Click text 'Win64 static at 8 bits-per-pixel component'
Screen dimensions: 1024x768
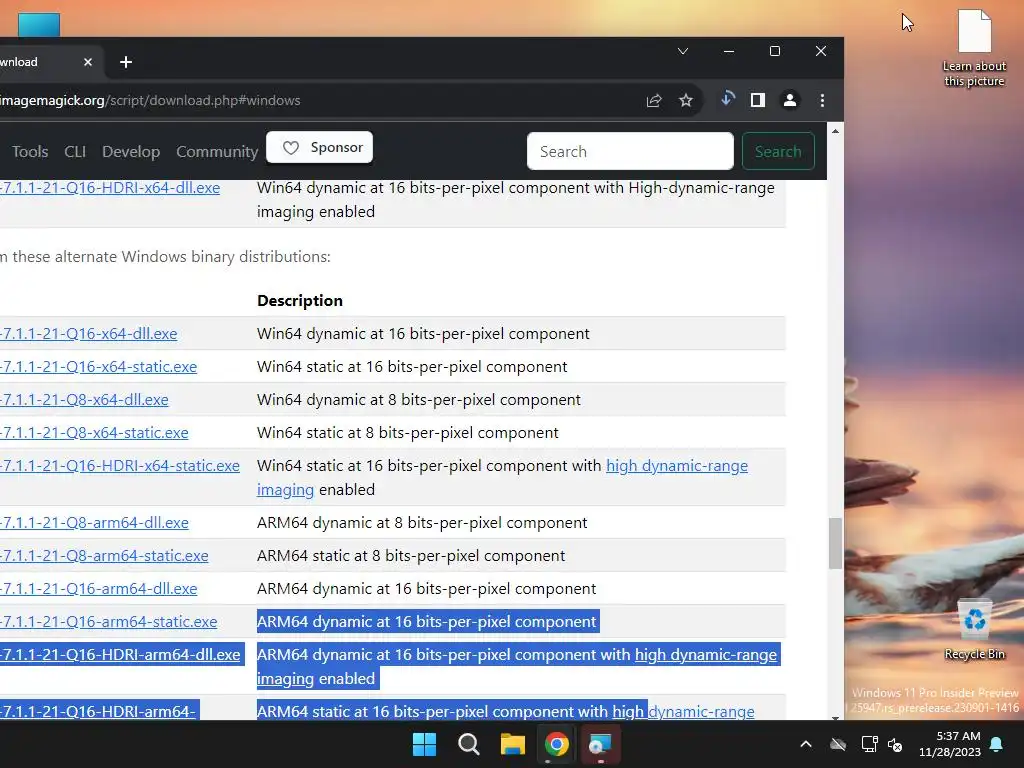pos(408,433)
